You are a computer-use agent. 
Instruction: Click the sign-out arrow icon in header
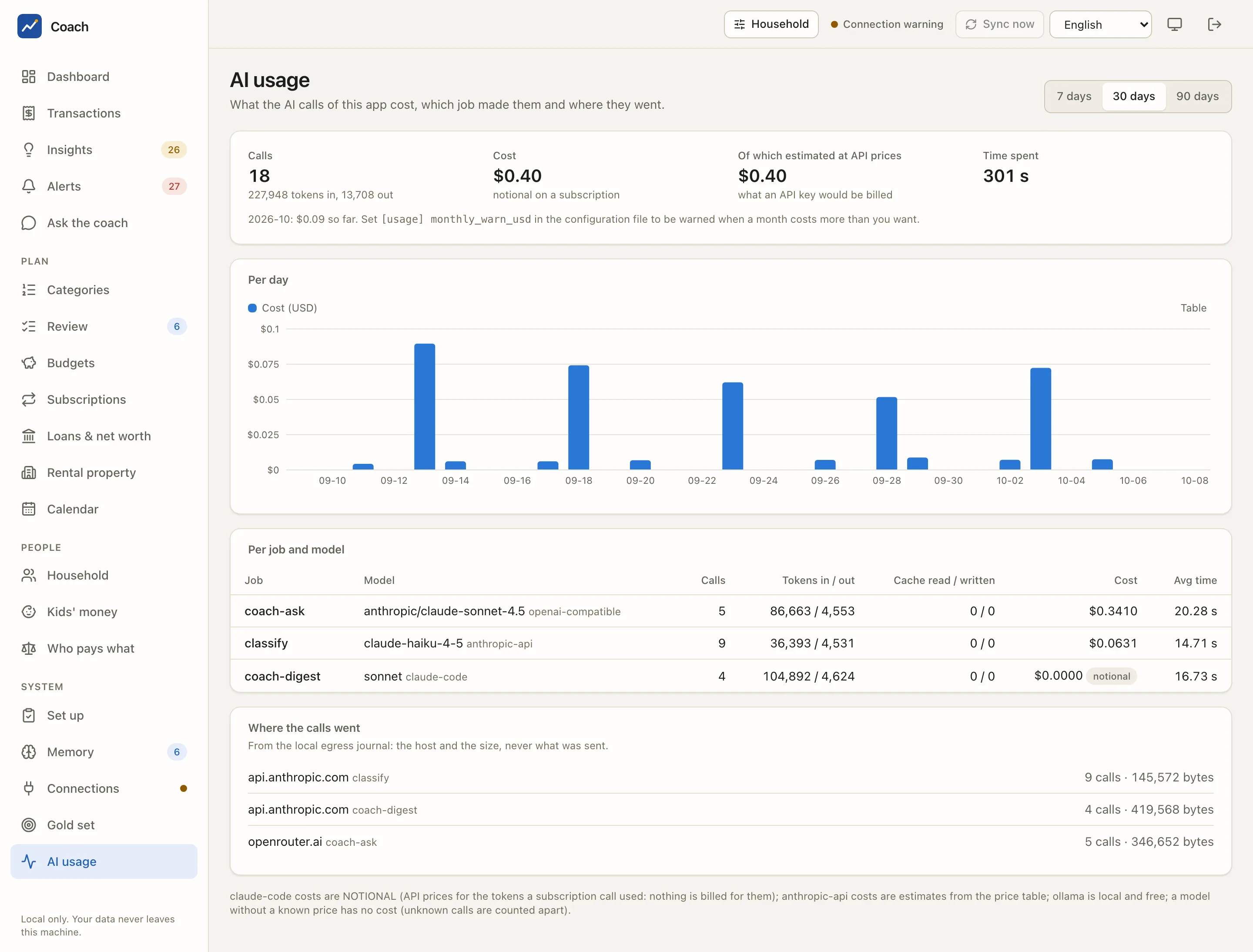coord(1214,24)
